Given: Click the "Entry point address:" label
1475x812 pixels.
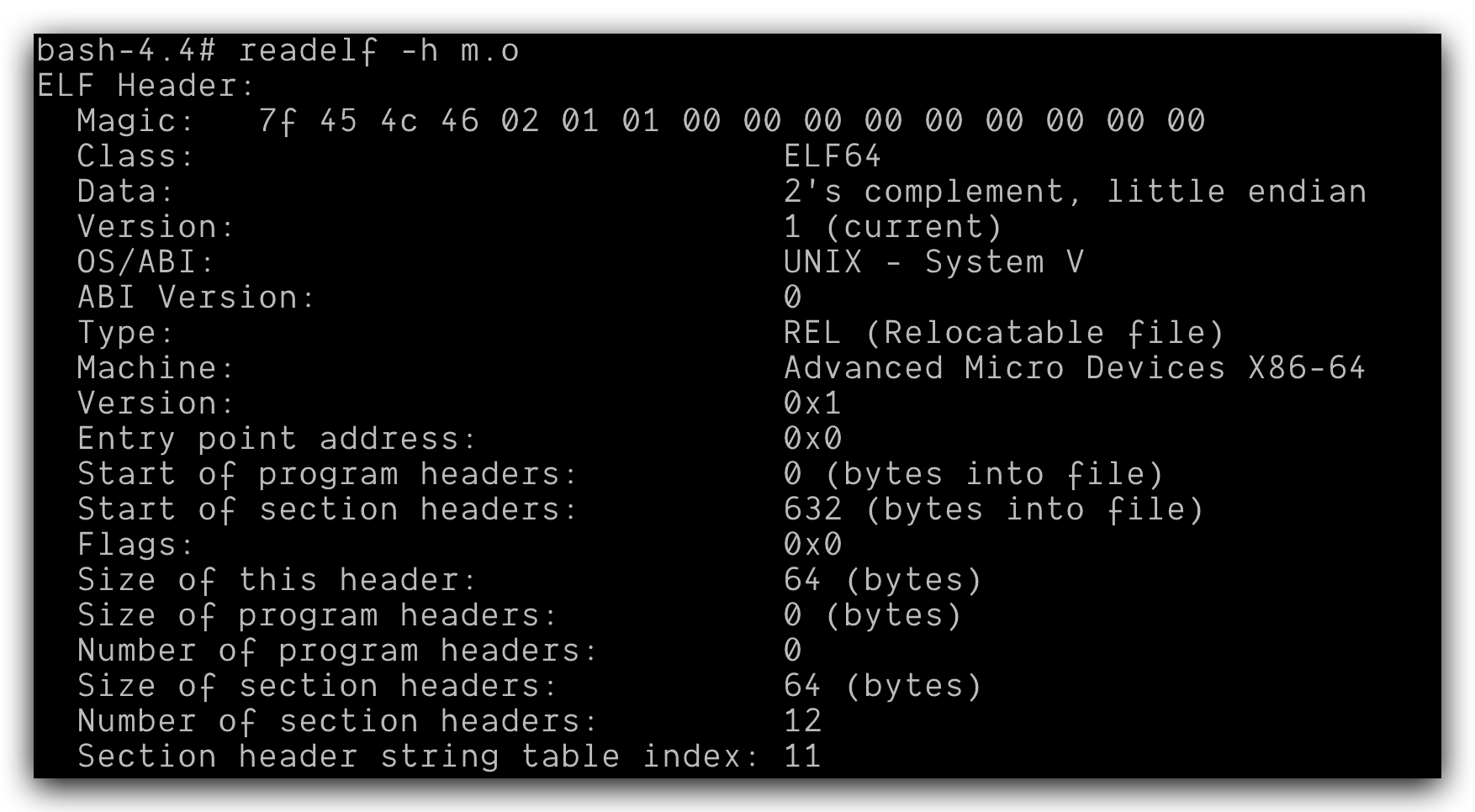Looking at the screenshot, I should [x=277, y=439].
